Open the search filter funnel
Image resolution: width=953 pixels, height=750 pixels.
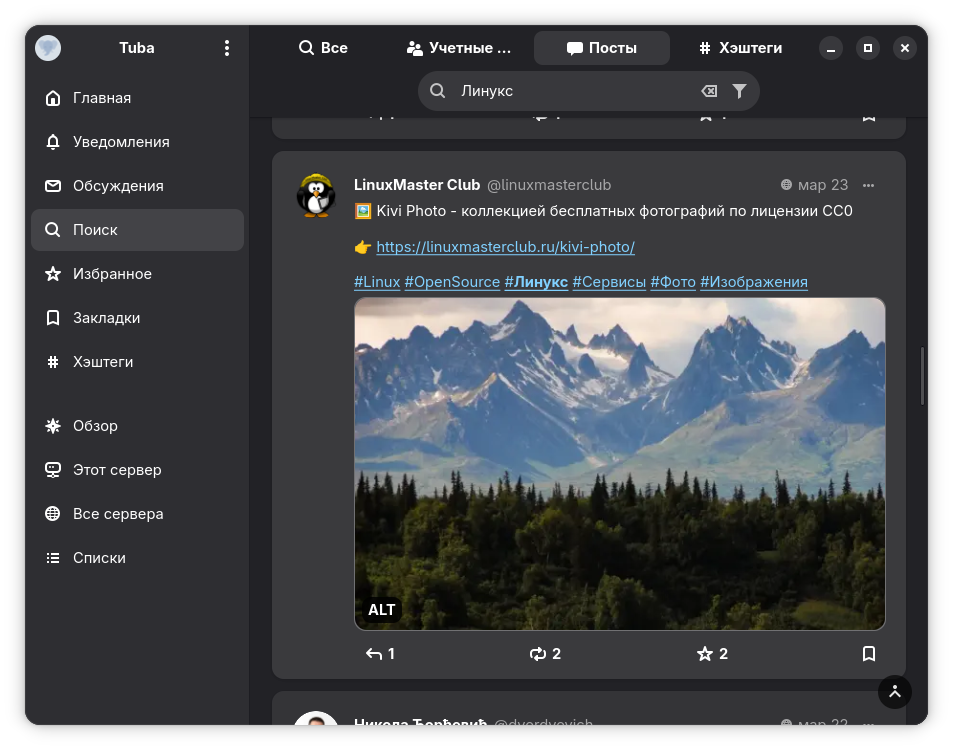[x=739, y=91]
